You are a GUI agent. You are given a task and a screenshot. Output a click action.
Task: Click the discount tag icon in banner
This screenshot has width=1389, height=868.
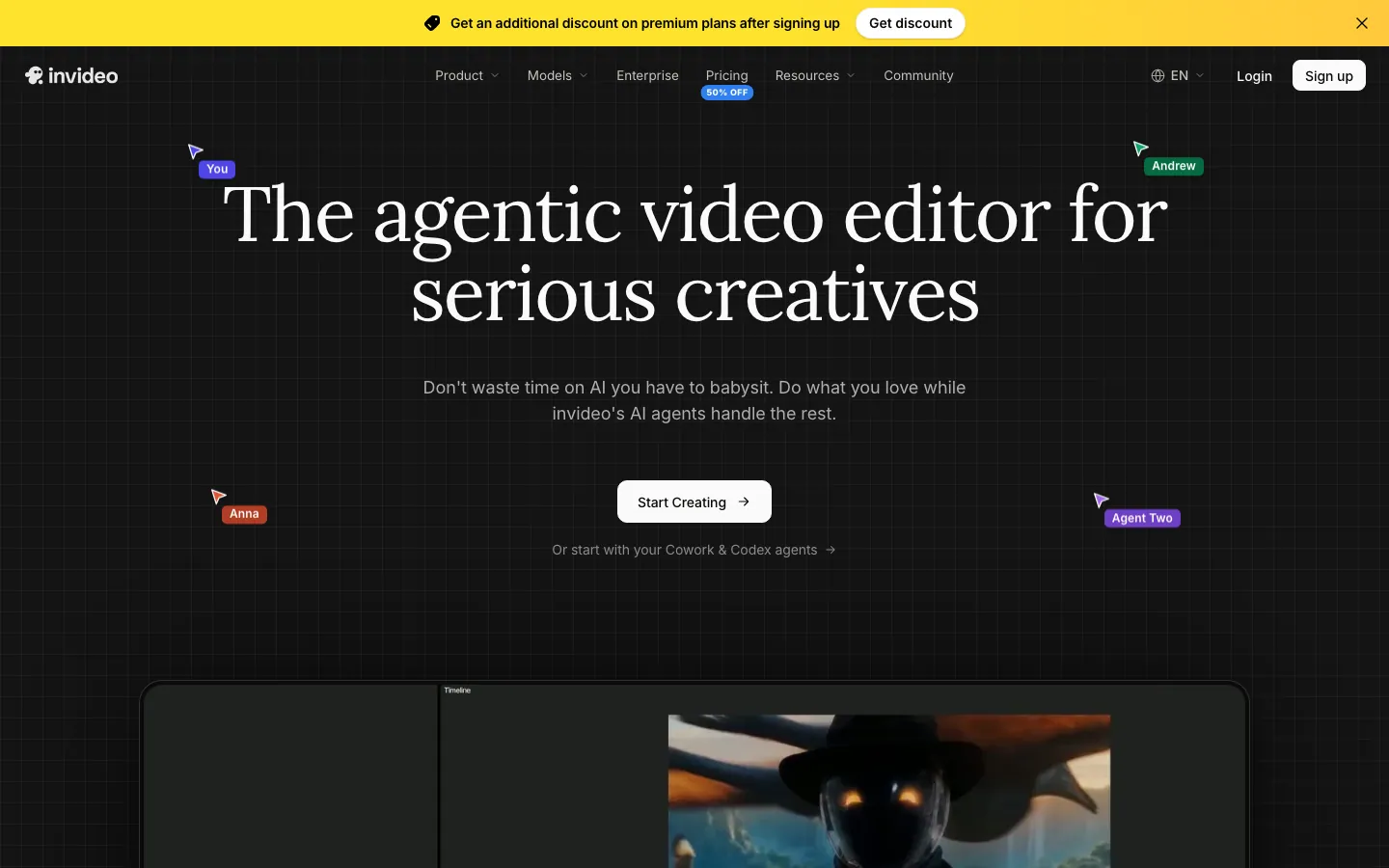[x=432, y=23]
